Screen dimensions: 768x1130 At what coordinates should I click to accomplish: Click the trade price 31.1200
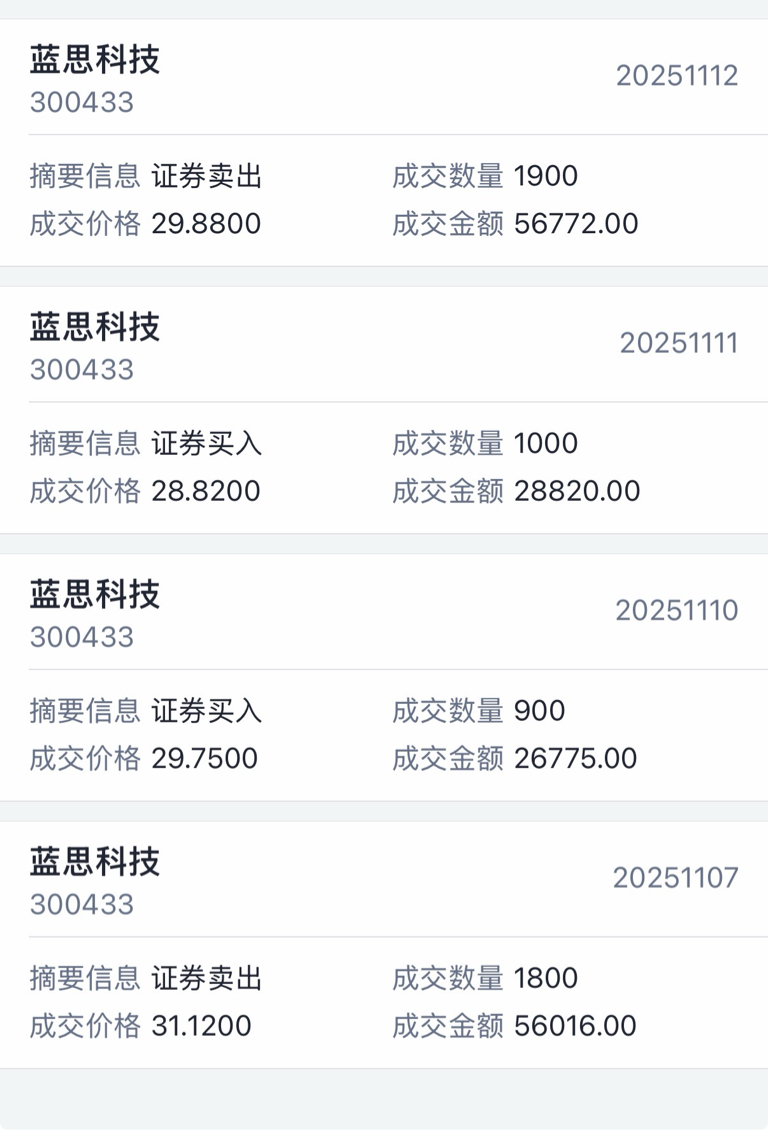(x=201, y=1026)
